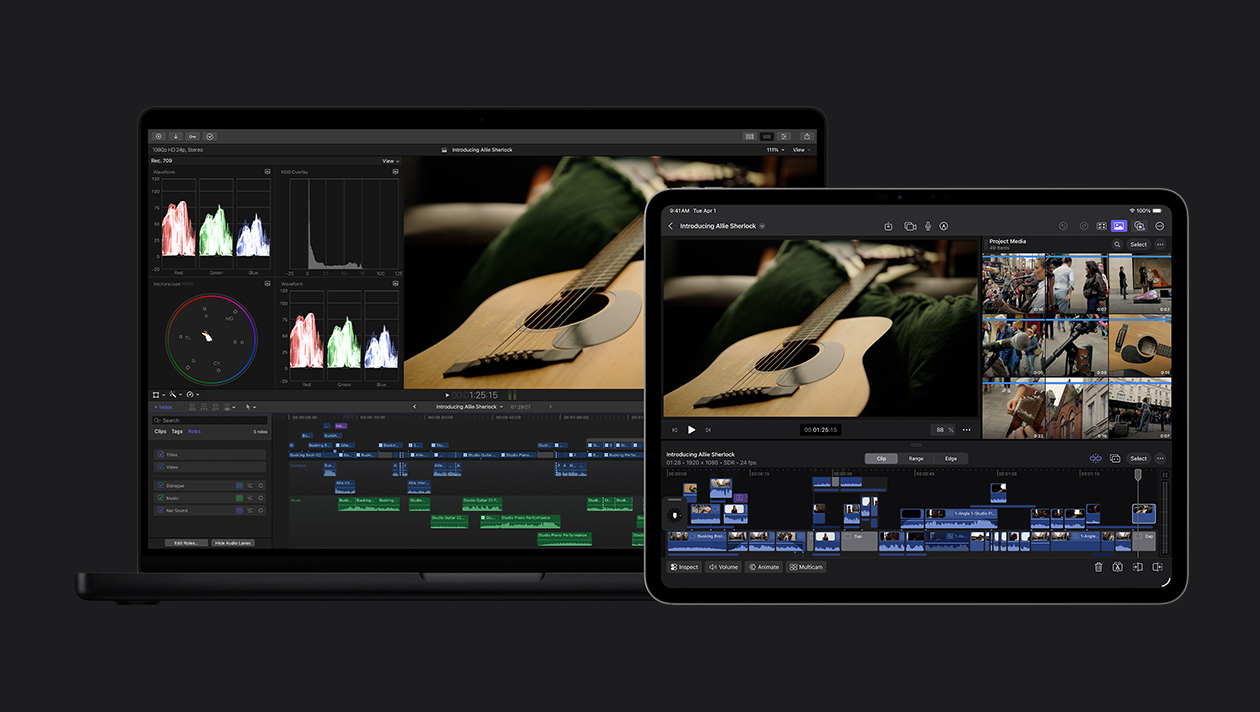Screen dimensions: 1260x712
Task: Toggle the Titles role checkbox
Action: [161, 455]
